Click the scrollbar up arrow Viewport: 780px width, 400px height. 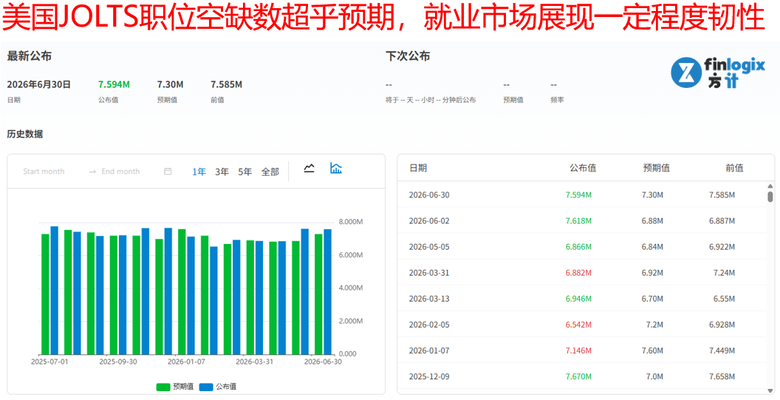(x=770, y=187)
